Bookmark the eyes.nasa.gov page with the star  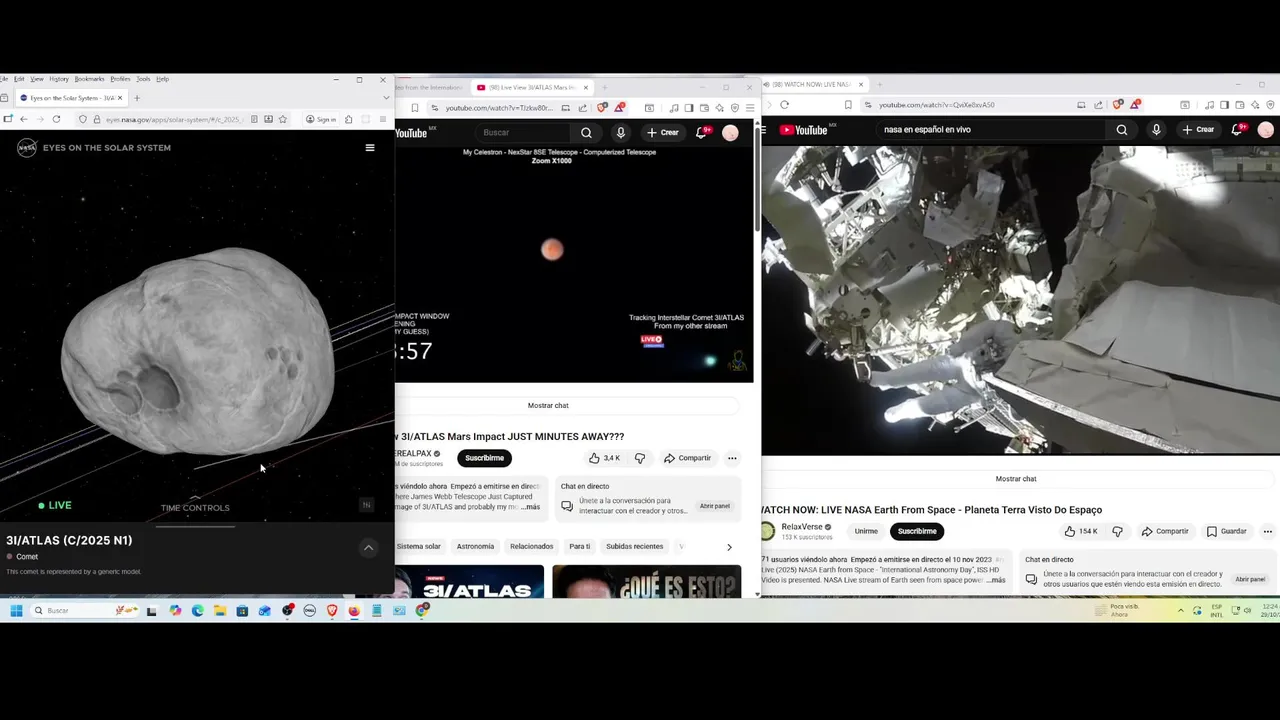click(283, 119)
